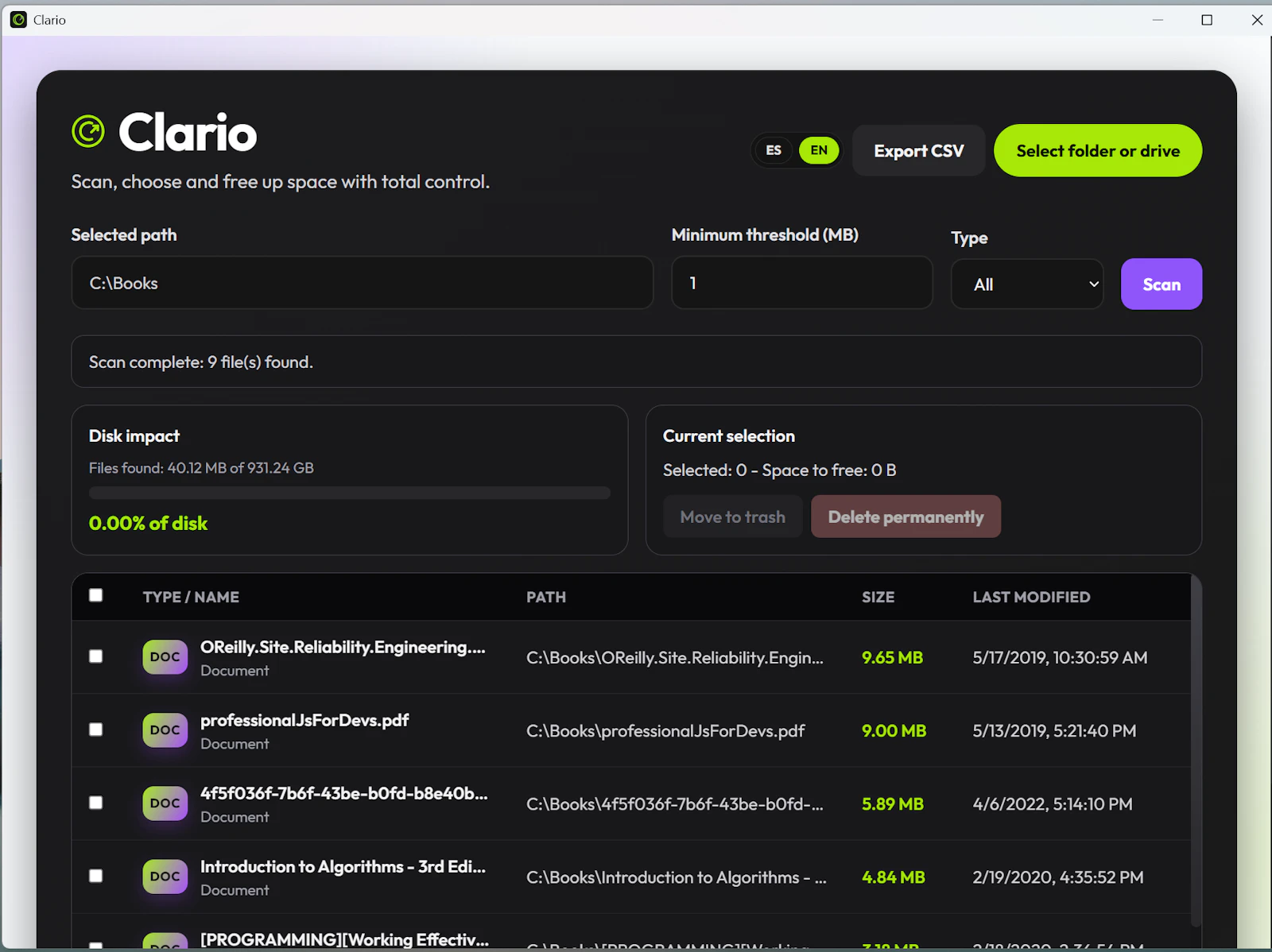This screenshot has height=952, width=1272.
Task: Check the box for OReilly.Site.Reliability.Engineering
Action: click(96, 656)
